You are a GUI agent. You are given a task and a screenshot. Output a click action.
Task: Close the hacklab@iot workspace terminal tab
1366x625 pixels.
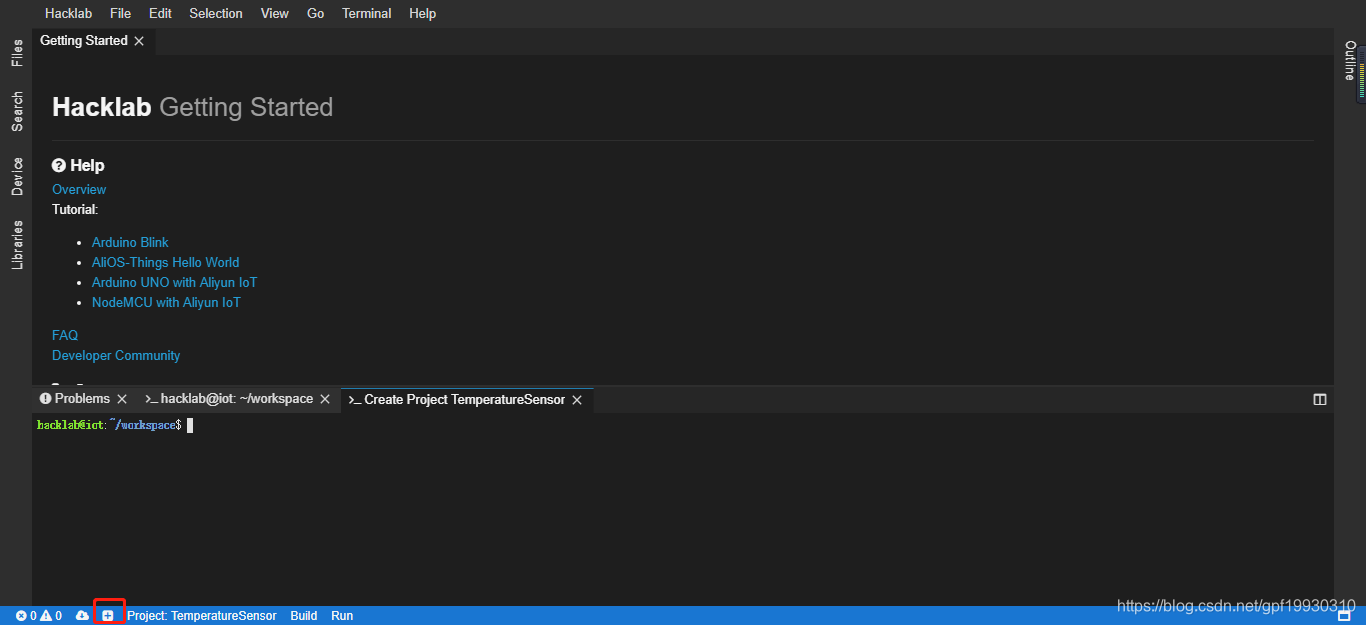tap(325, 399)
